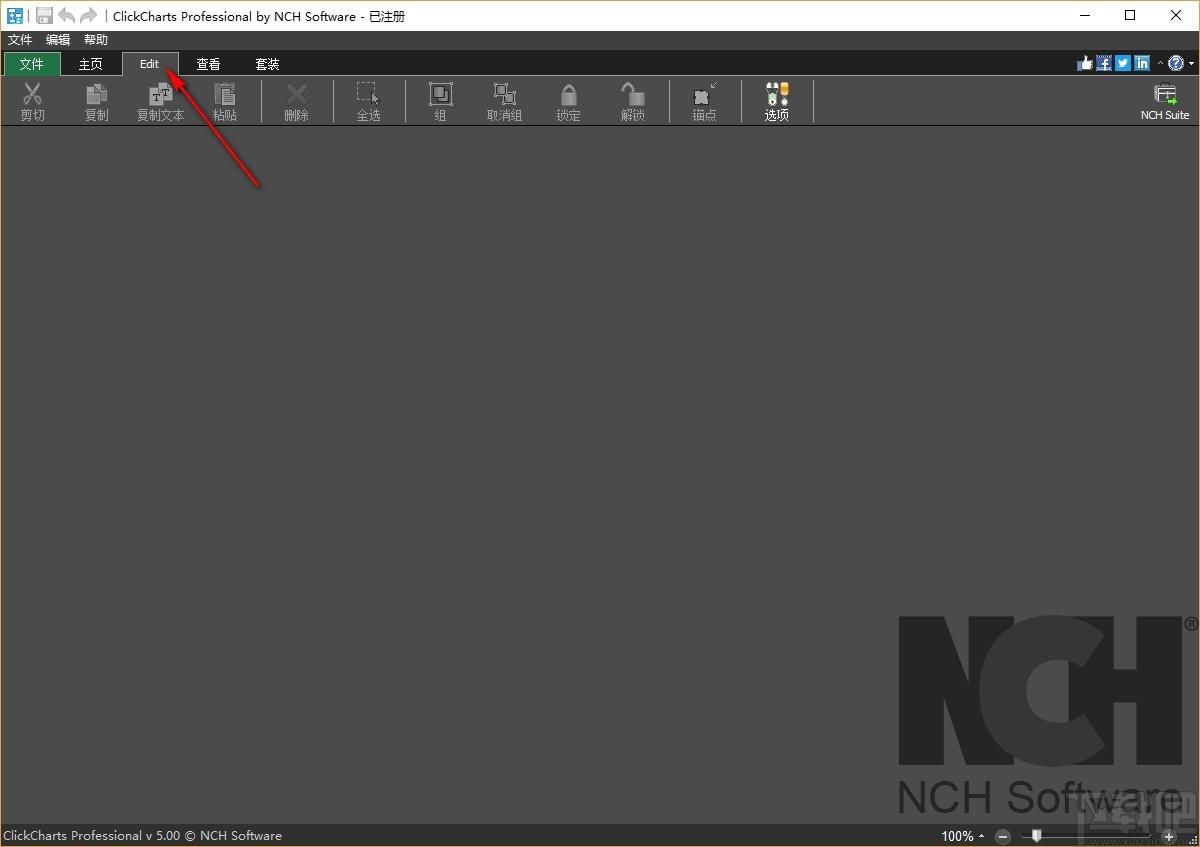This screenshot has height=847, width=1200.
Task: Switch to the 套装 ribbon tab
Action: [267, 64]
